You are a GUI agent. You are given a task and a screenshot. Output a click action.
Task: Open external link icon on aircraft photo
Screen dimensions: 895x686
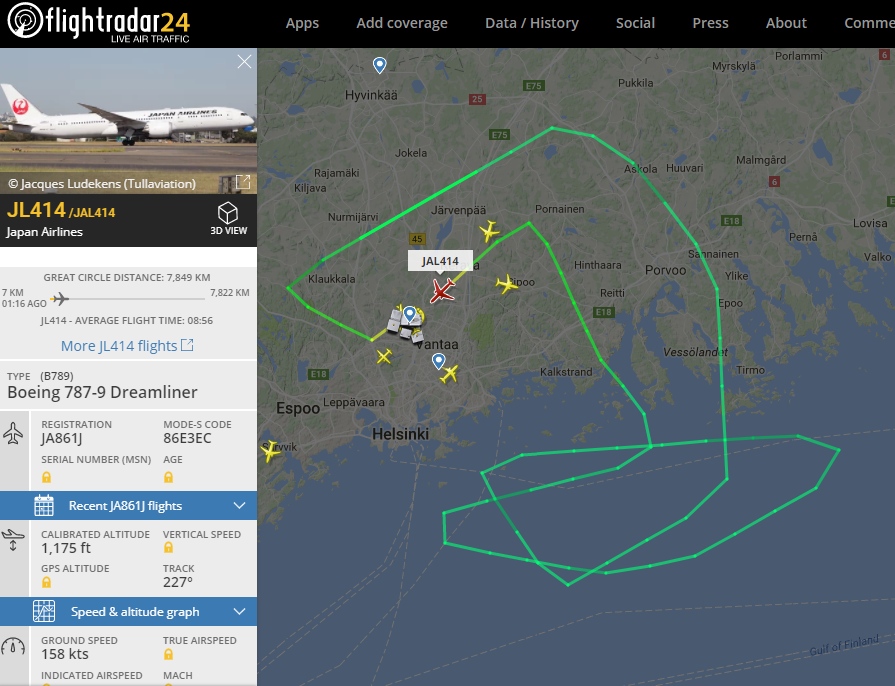click(x=243, y=182)
